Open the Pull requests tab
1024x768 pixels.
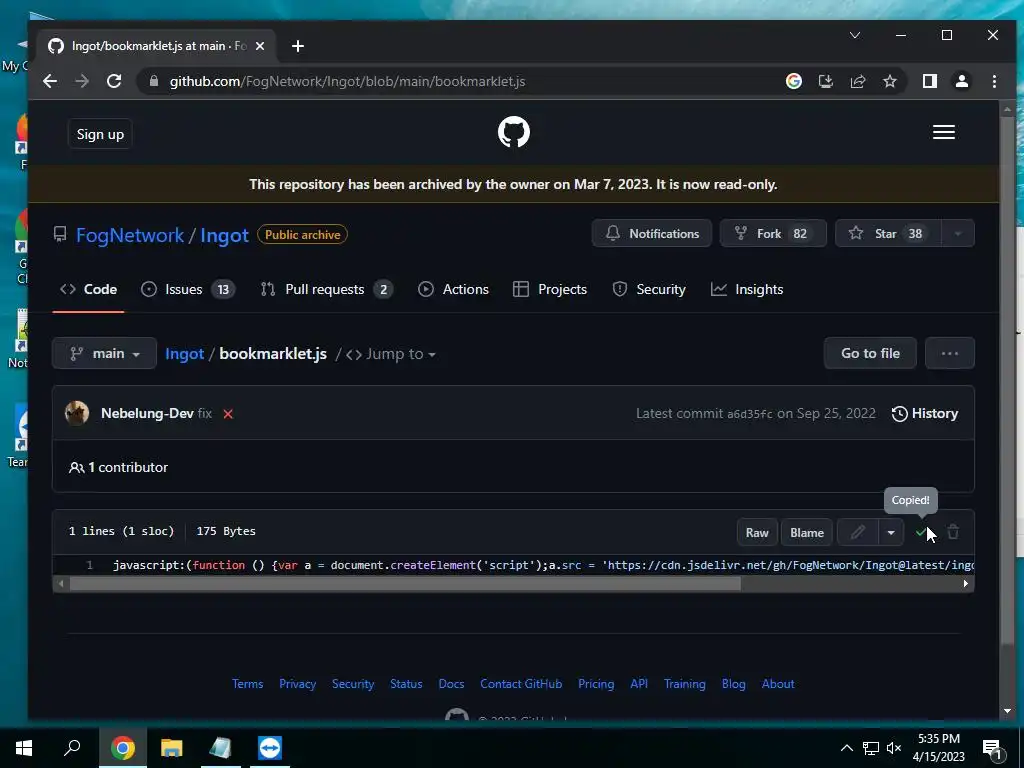(327, 289)
